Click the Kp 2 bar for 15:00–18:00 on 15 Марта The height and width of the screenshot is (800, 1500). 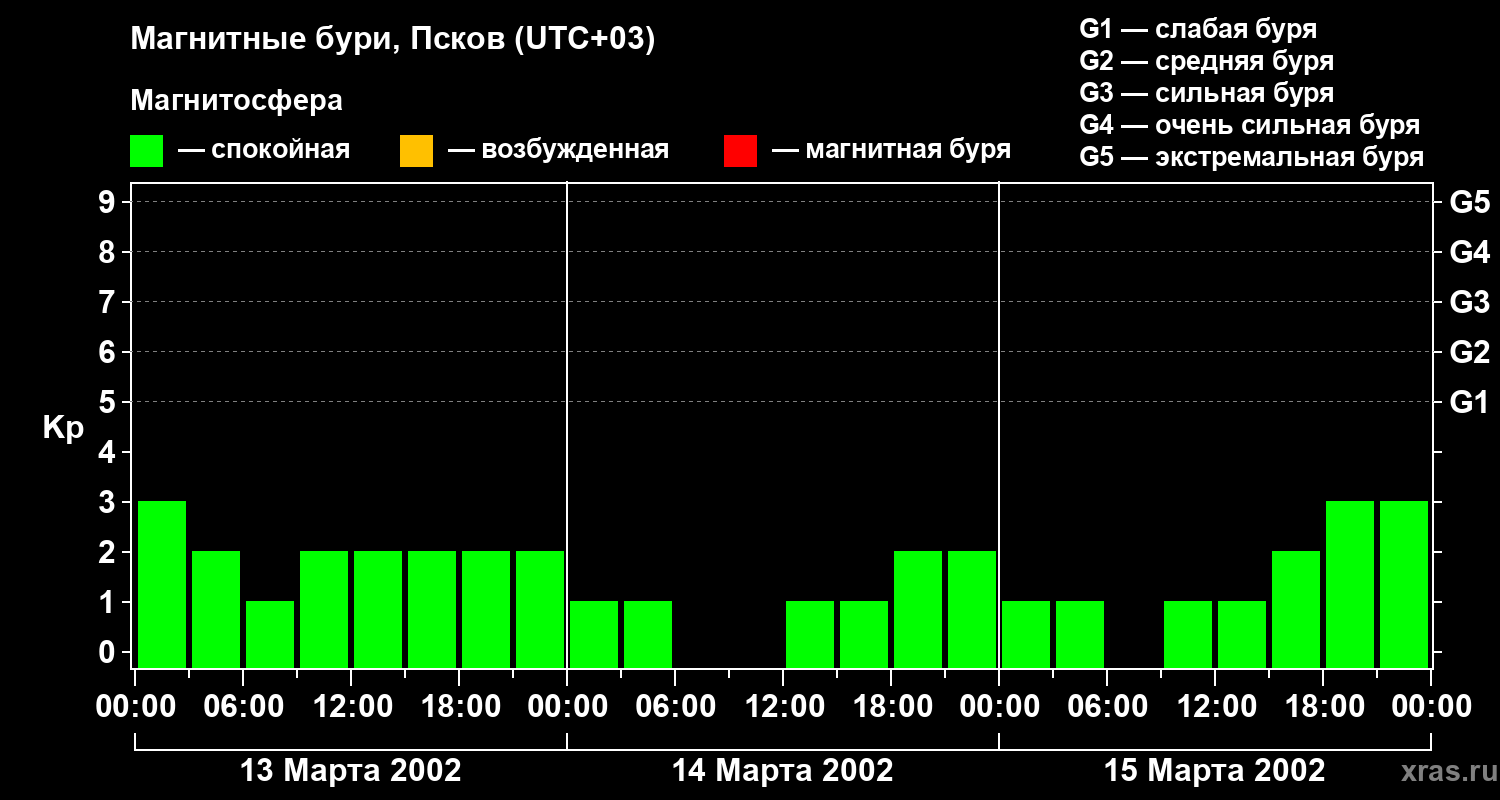(x=1296, y=609)
